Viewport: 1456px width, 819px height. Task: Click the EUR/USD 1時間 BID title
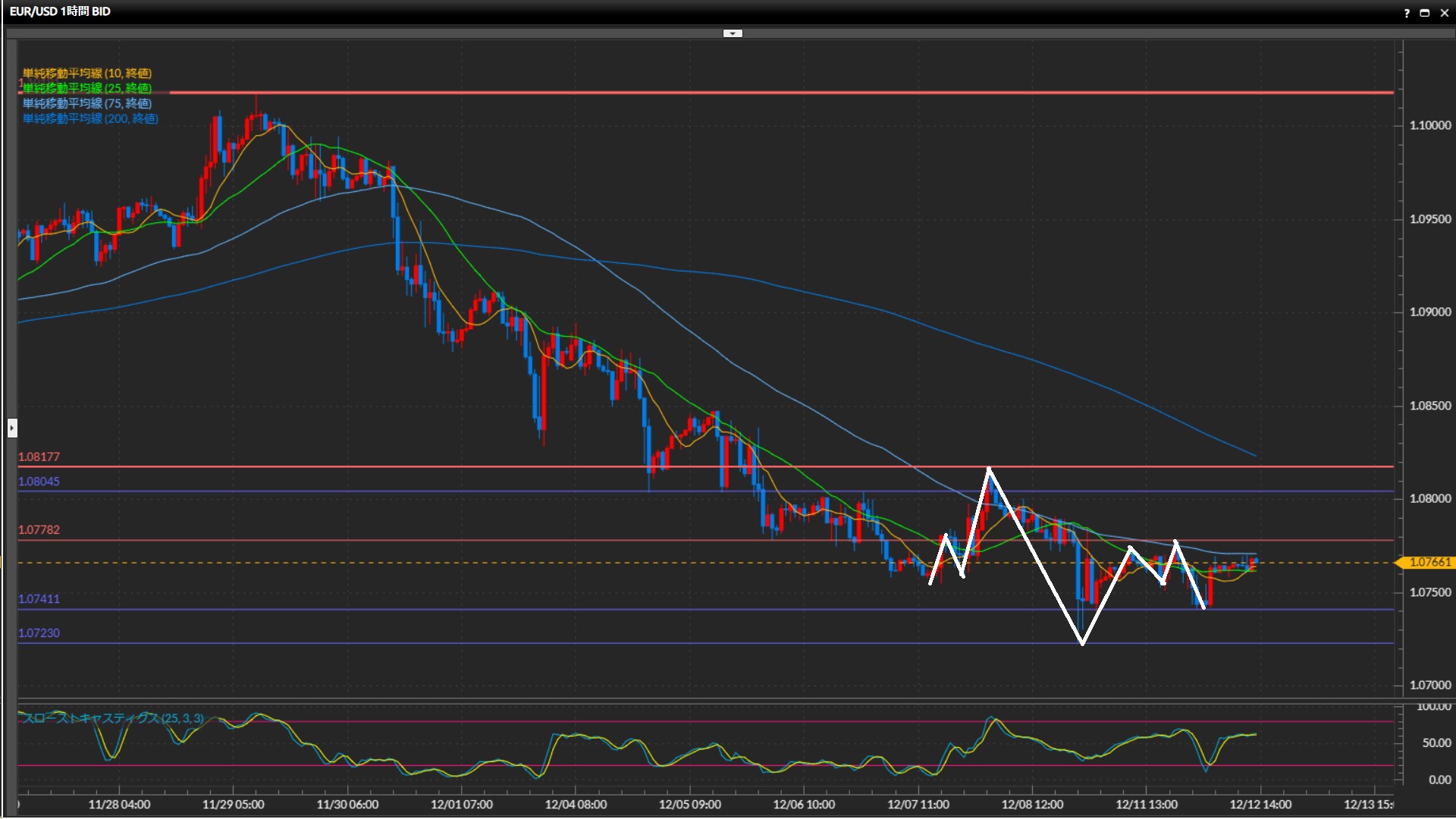click(x=60, y=11)
